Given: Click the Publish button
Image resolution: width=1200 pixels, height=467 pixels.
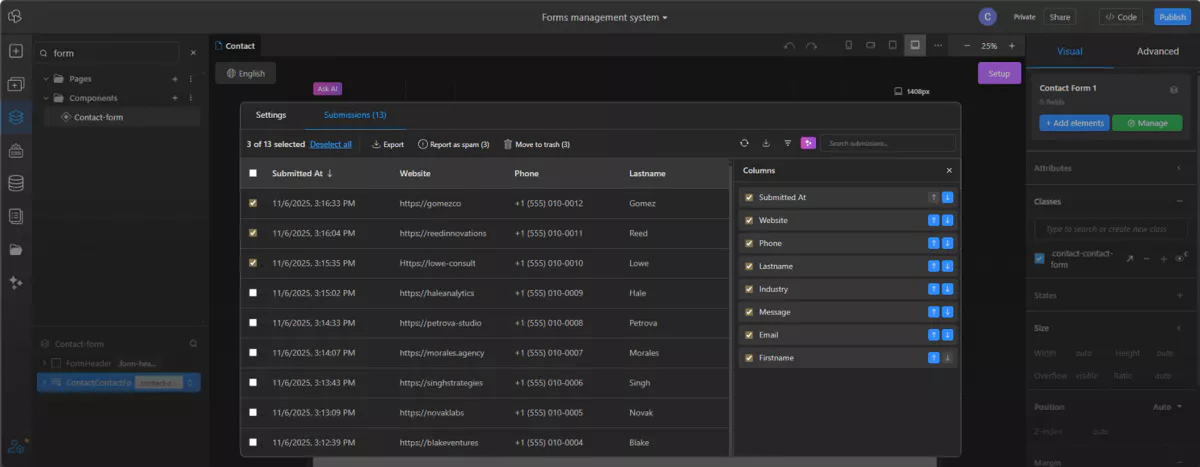Looking at the screenshot, I should [1172, 17].
